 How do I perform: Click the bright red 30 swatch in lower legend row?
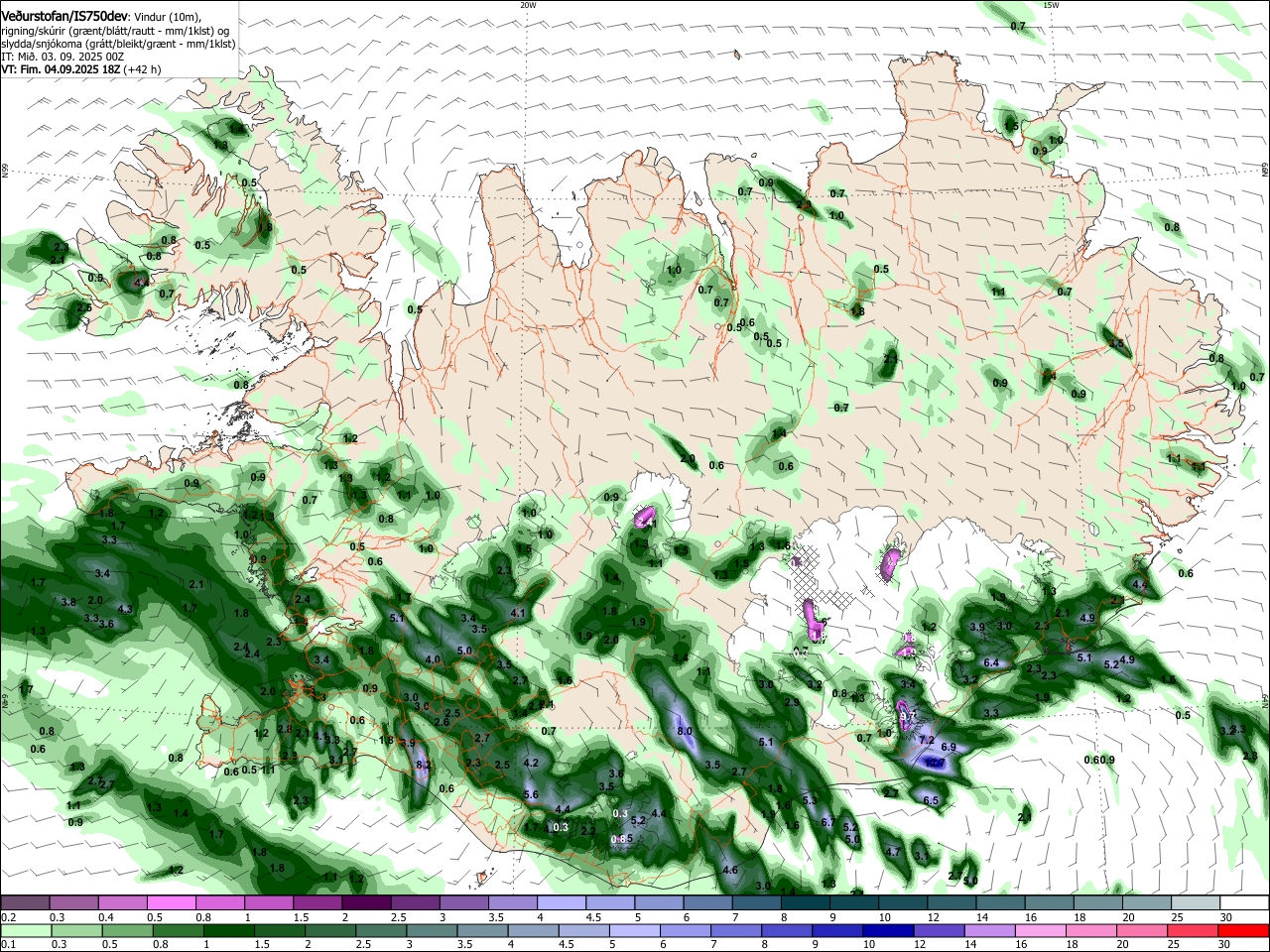point(1242,930)
